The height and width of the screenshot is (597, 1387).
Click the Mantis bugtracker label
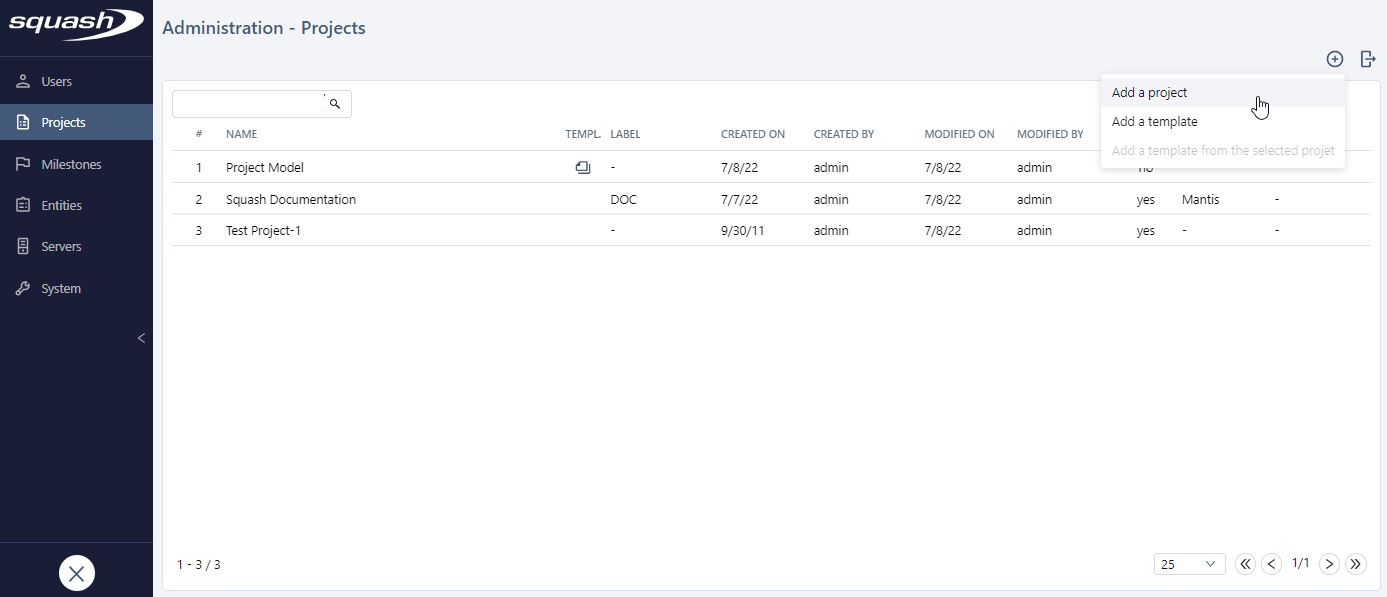pos(1200,199)
